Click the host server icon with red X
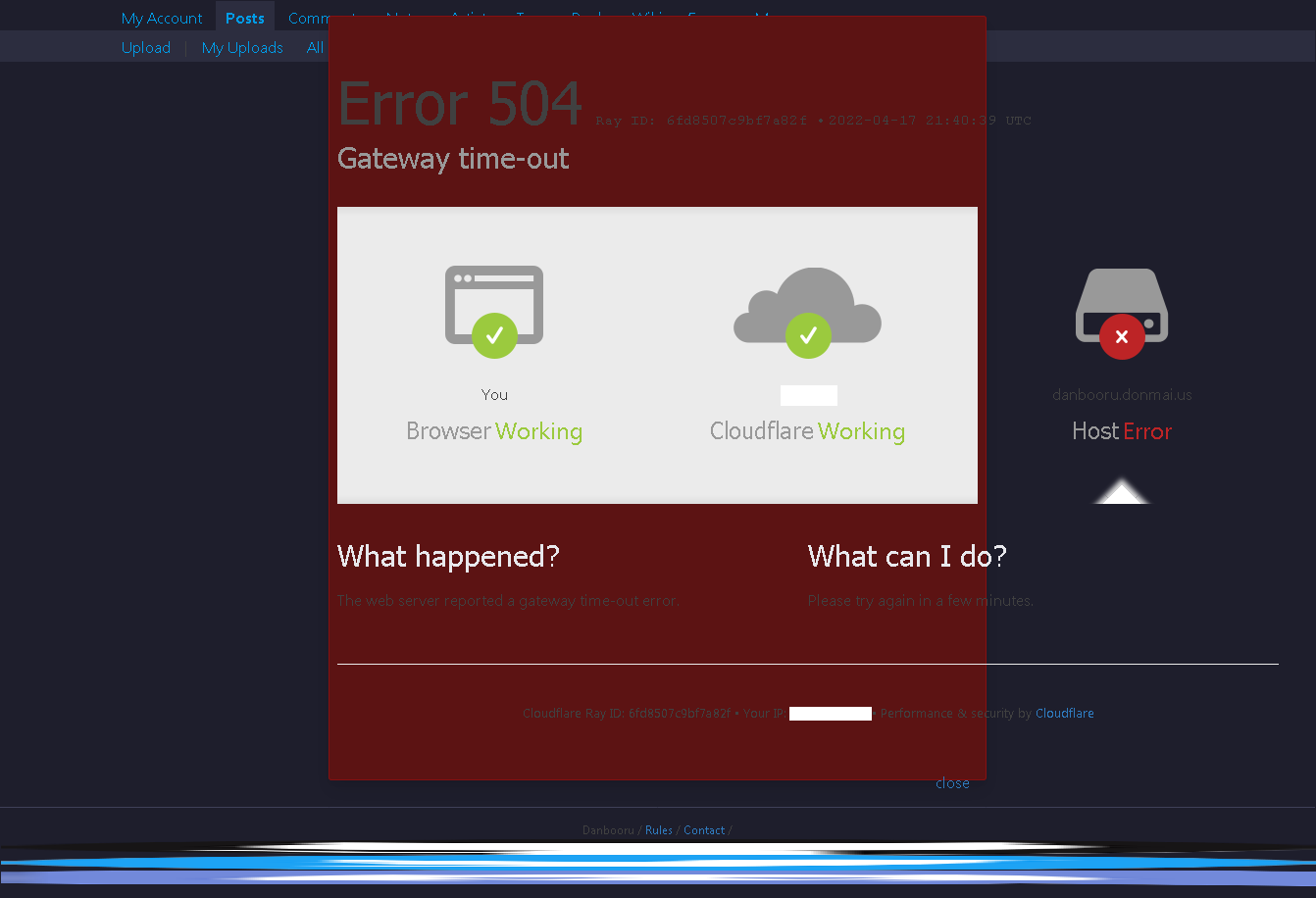The height and width of the screenshot is (898, 1316). click(x=1122, y=313)
